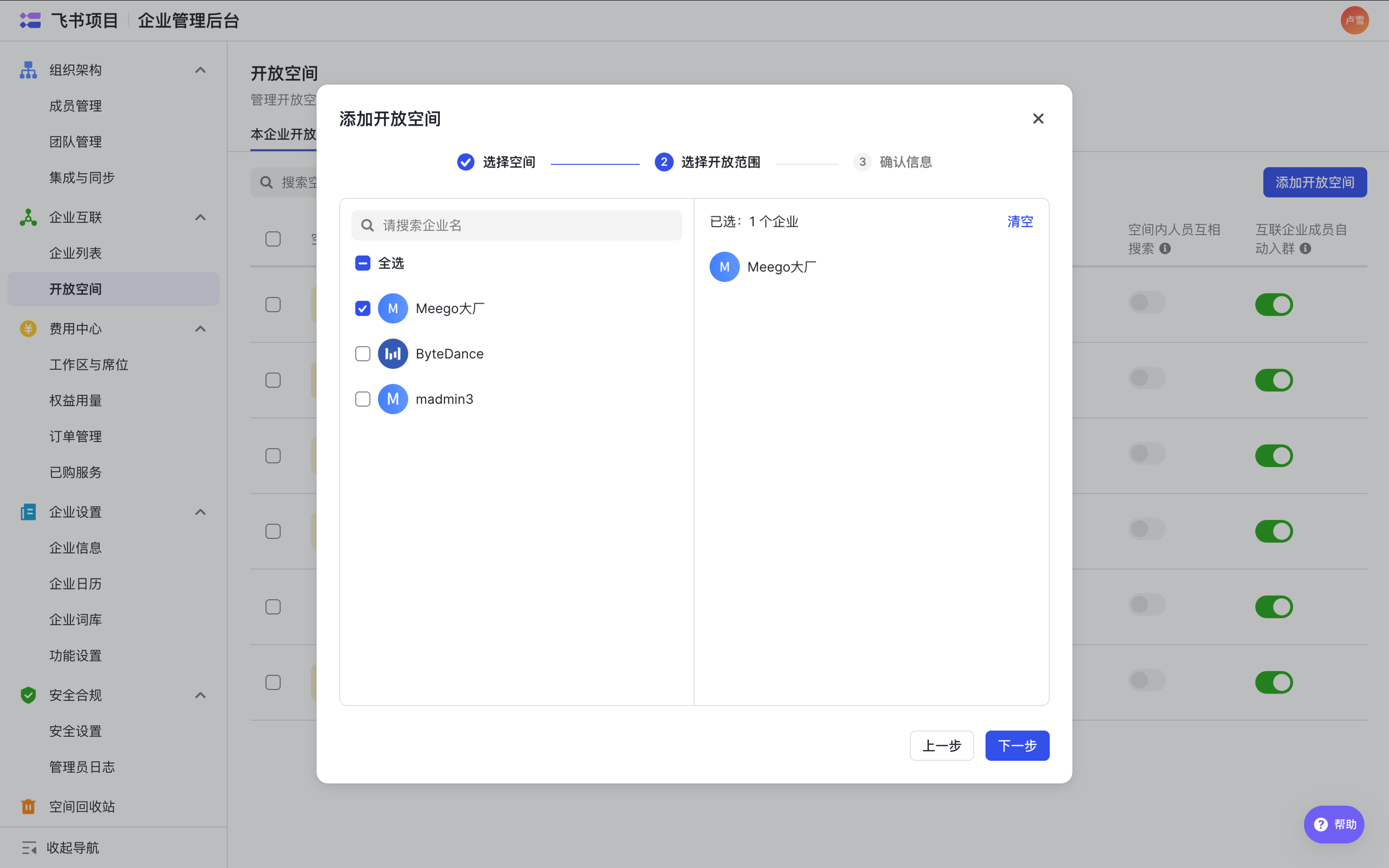Click 清空 to clear selected companies
Screen dimensions: 1389x868
click(x=1020, y=221)
